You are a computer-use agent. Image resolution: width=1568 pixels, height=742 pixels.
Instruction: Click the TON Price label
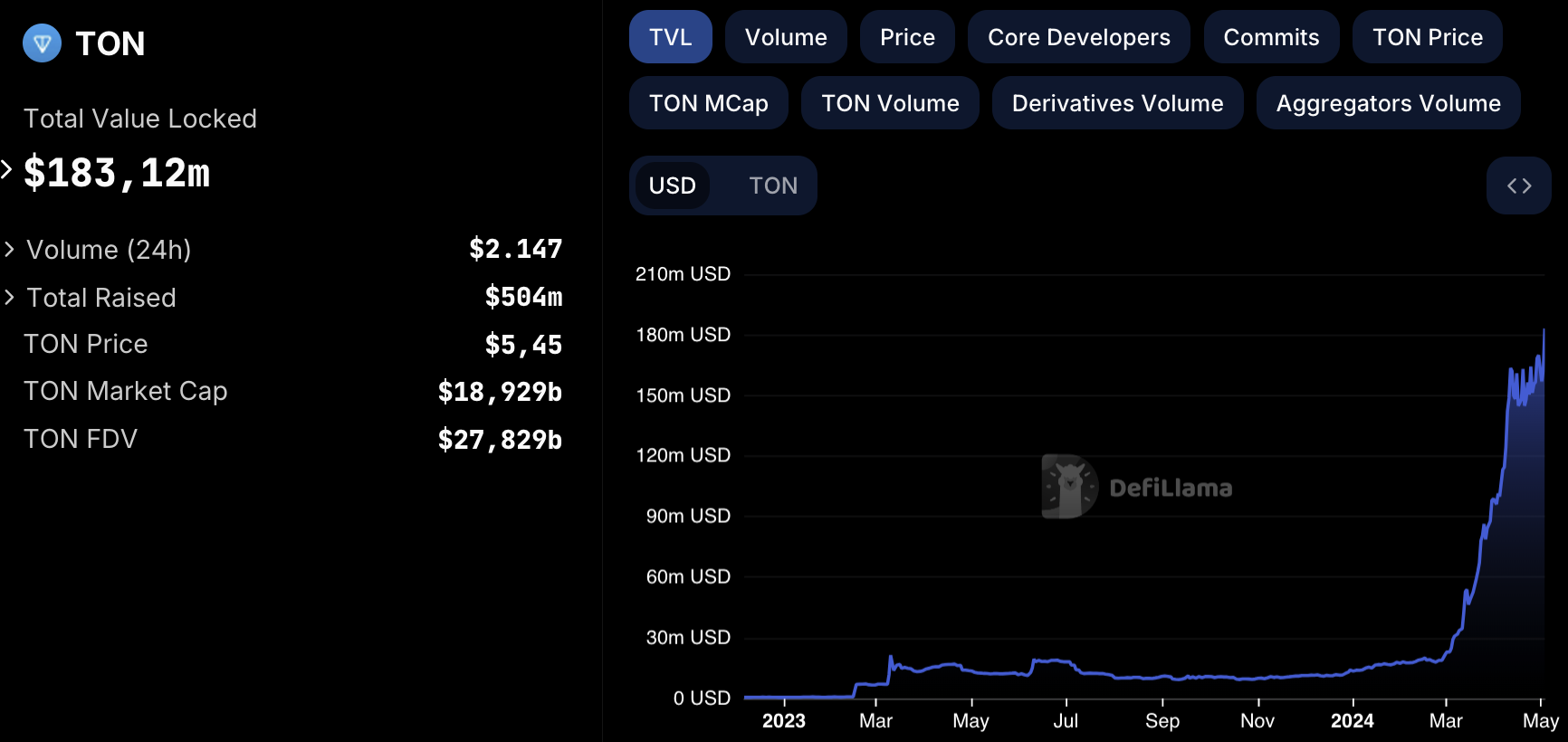(x=85, y=344)
